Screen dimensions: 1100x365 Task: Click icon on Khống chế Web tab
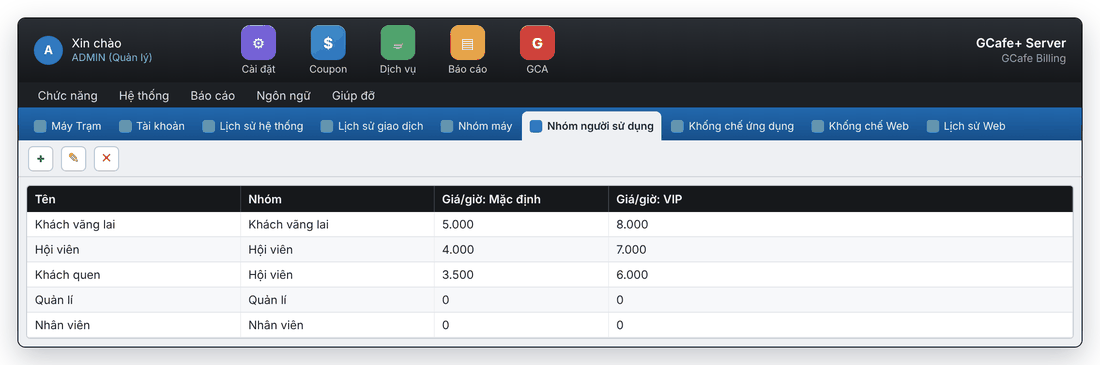point(818,126)
